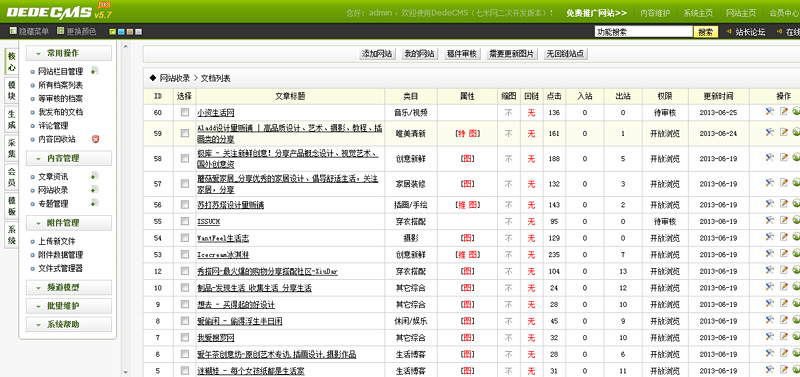
Task: Click the tools icon in the ID 58 row
Action: [770, 158]
